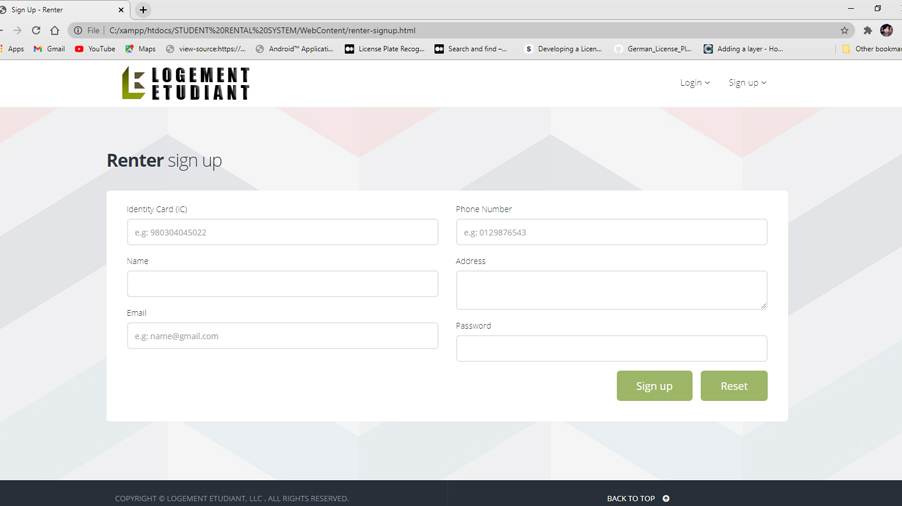Open the Maps bookmark
Screen dimensions: 902x506
click(x=140, y=48)
